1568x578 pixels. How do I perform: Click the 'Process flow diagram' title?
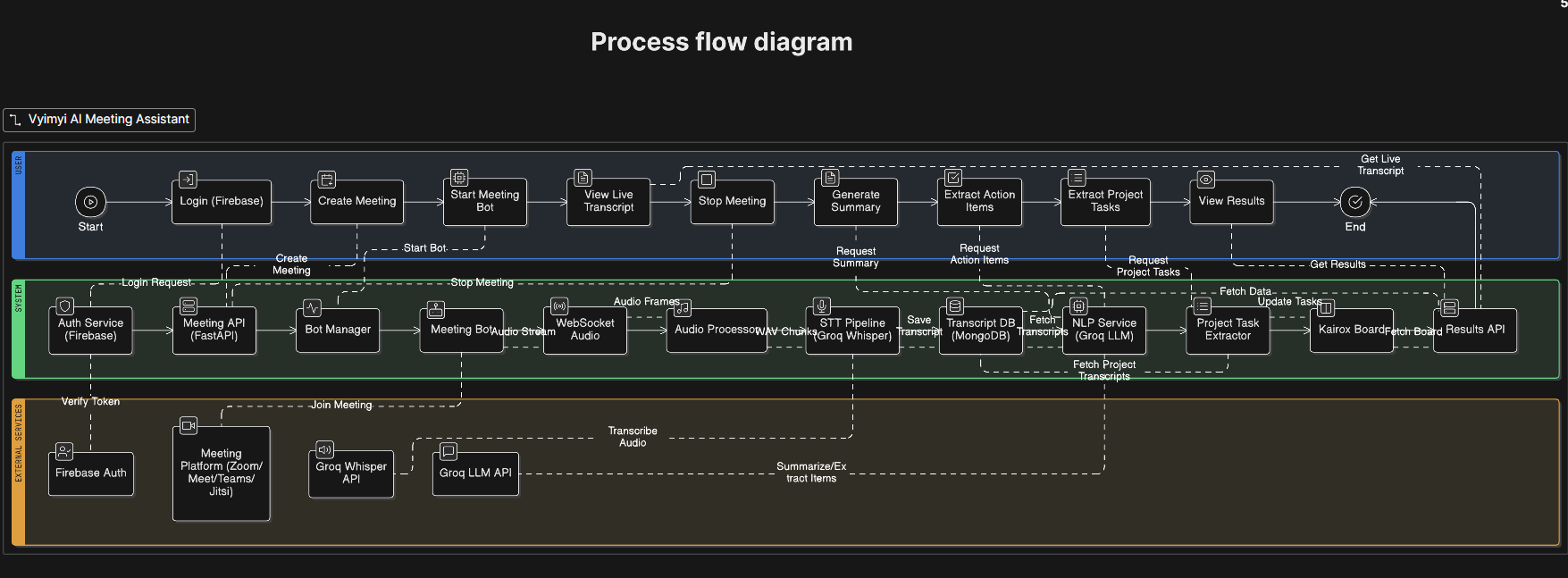(x=722, y=42)
